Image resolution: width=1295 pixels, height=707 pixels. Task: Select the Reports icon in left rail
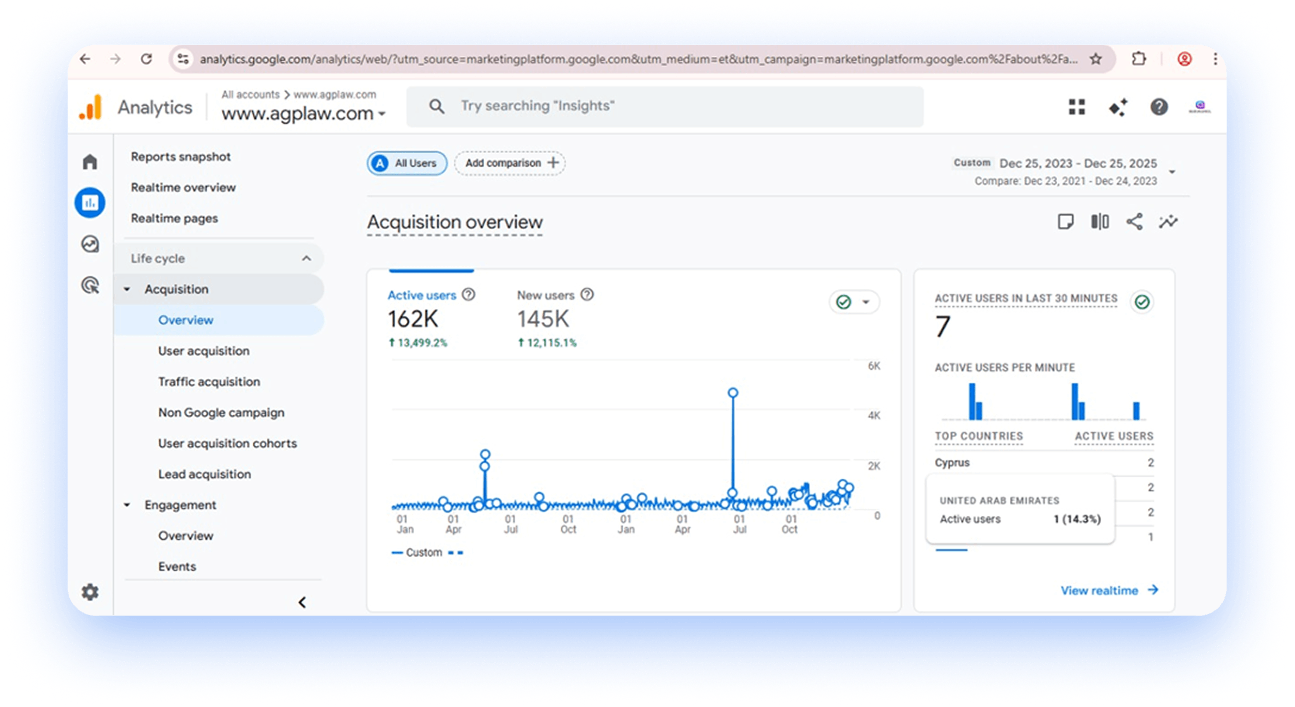[x=90, y=203]
